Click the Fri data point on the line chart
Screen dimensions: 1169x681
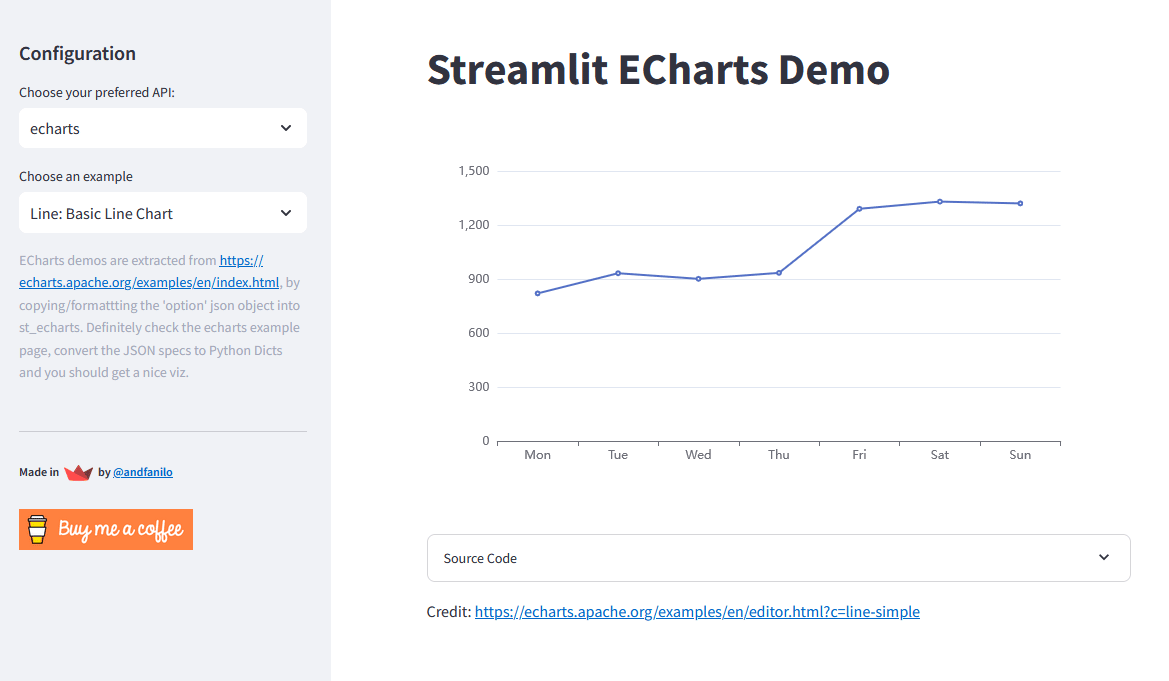point(860,209)
